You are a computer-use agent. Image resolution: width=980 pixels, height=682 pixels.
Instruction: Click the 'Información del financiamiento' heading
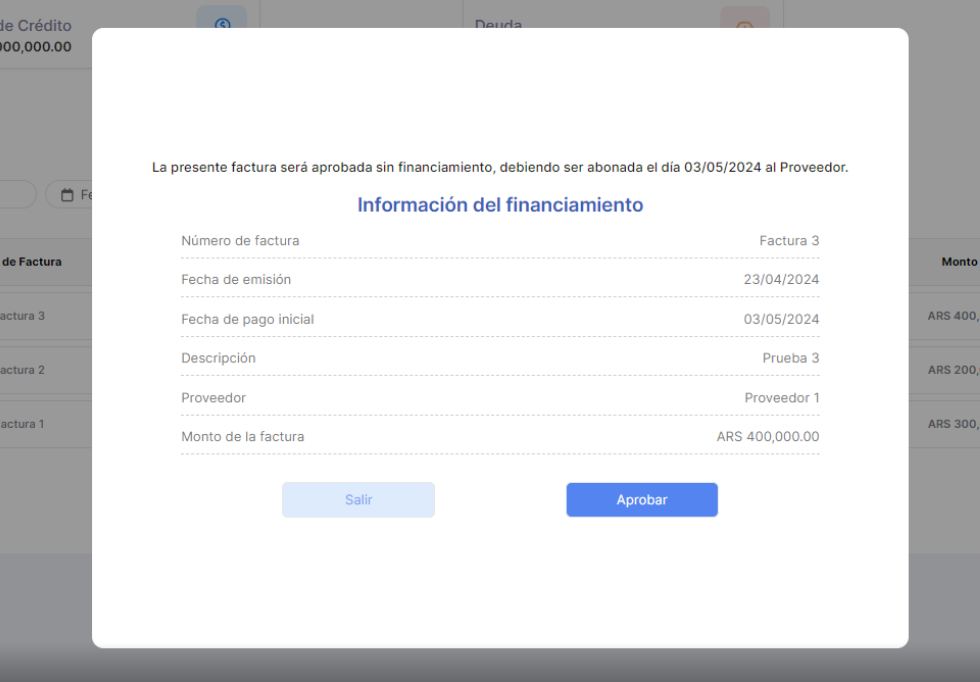pyautogui.click(x=500, y=205)
